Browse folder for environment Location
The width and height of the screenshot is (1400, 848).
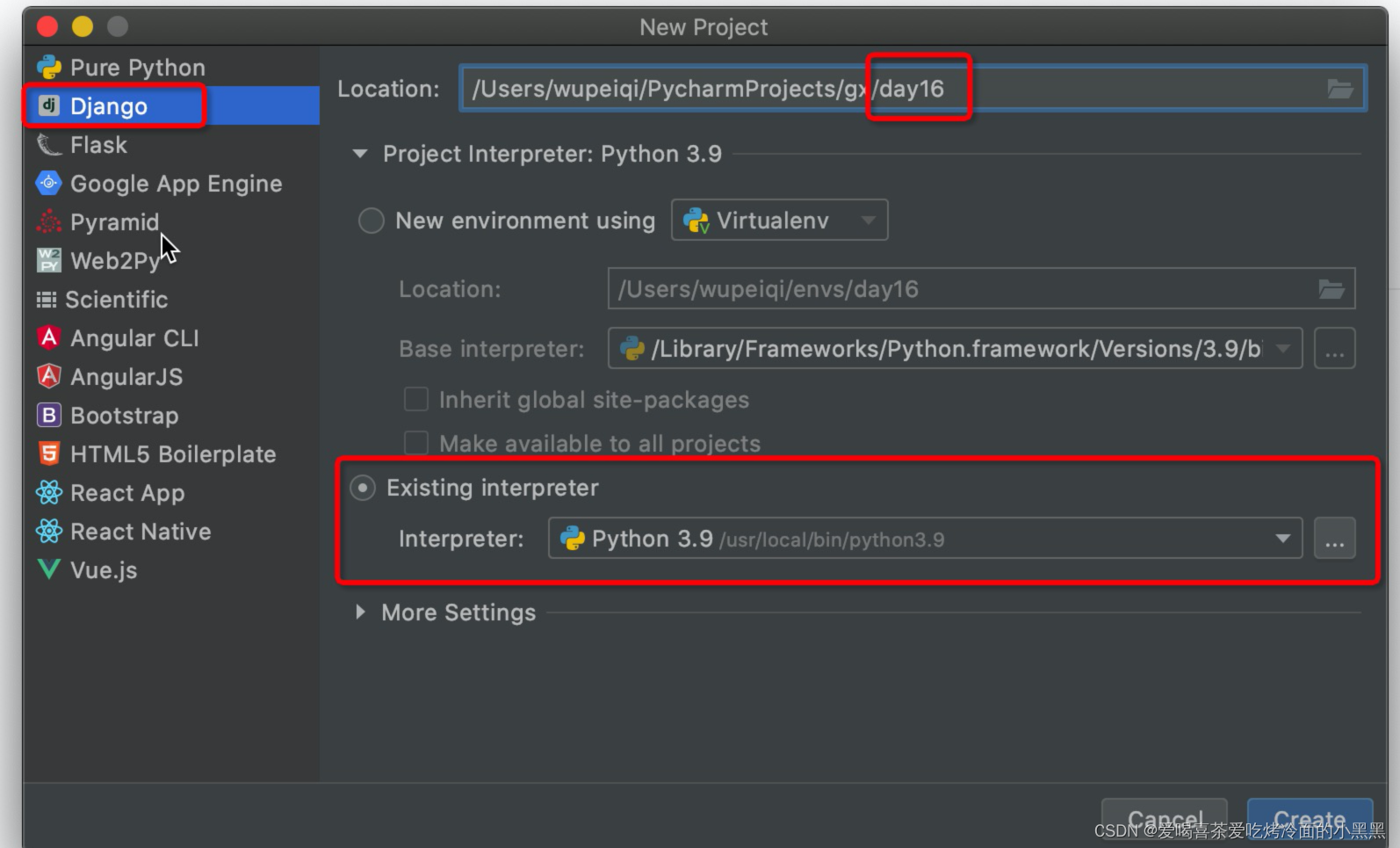click(x=1331, y=289)
